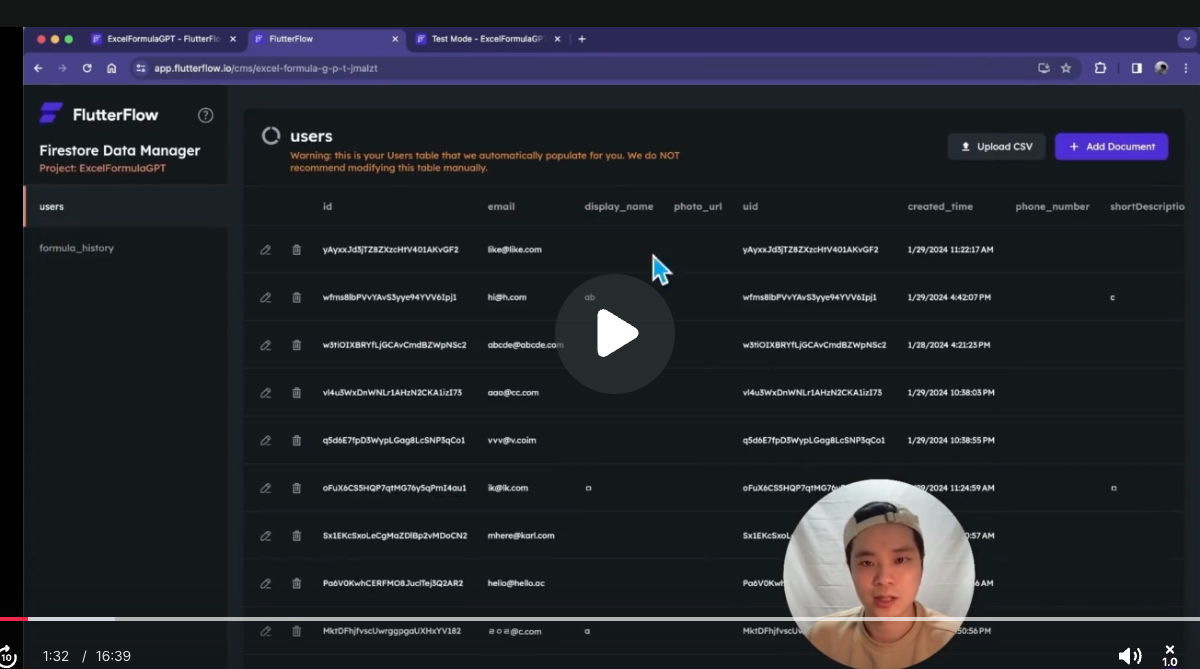
Task: Click the Upload CSV button
Action: (x=996, y=146)
